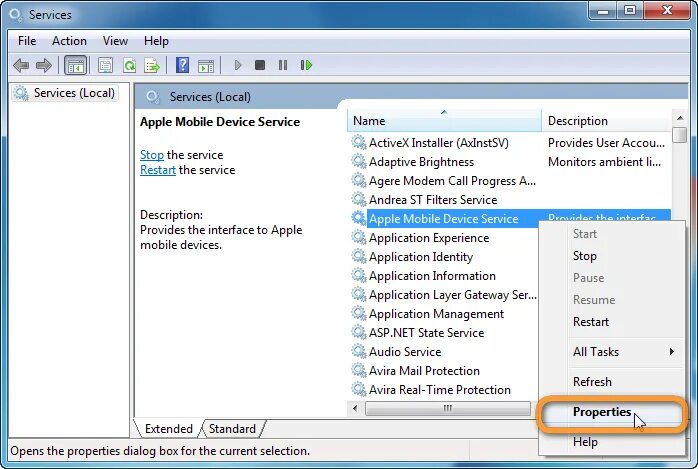This screenshot has width=698, height=469.
Task: Select Services (Local) in the tree
Action: [x=65, y=93]
